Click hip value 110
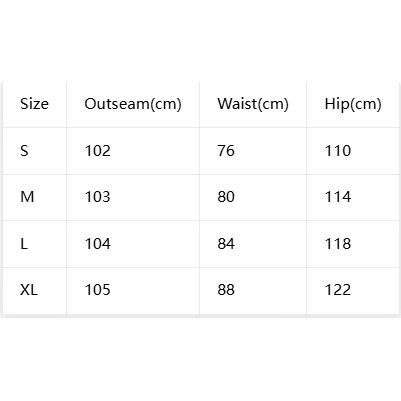Screen dimensions: 401x401 coord(338,151)
